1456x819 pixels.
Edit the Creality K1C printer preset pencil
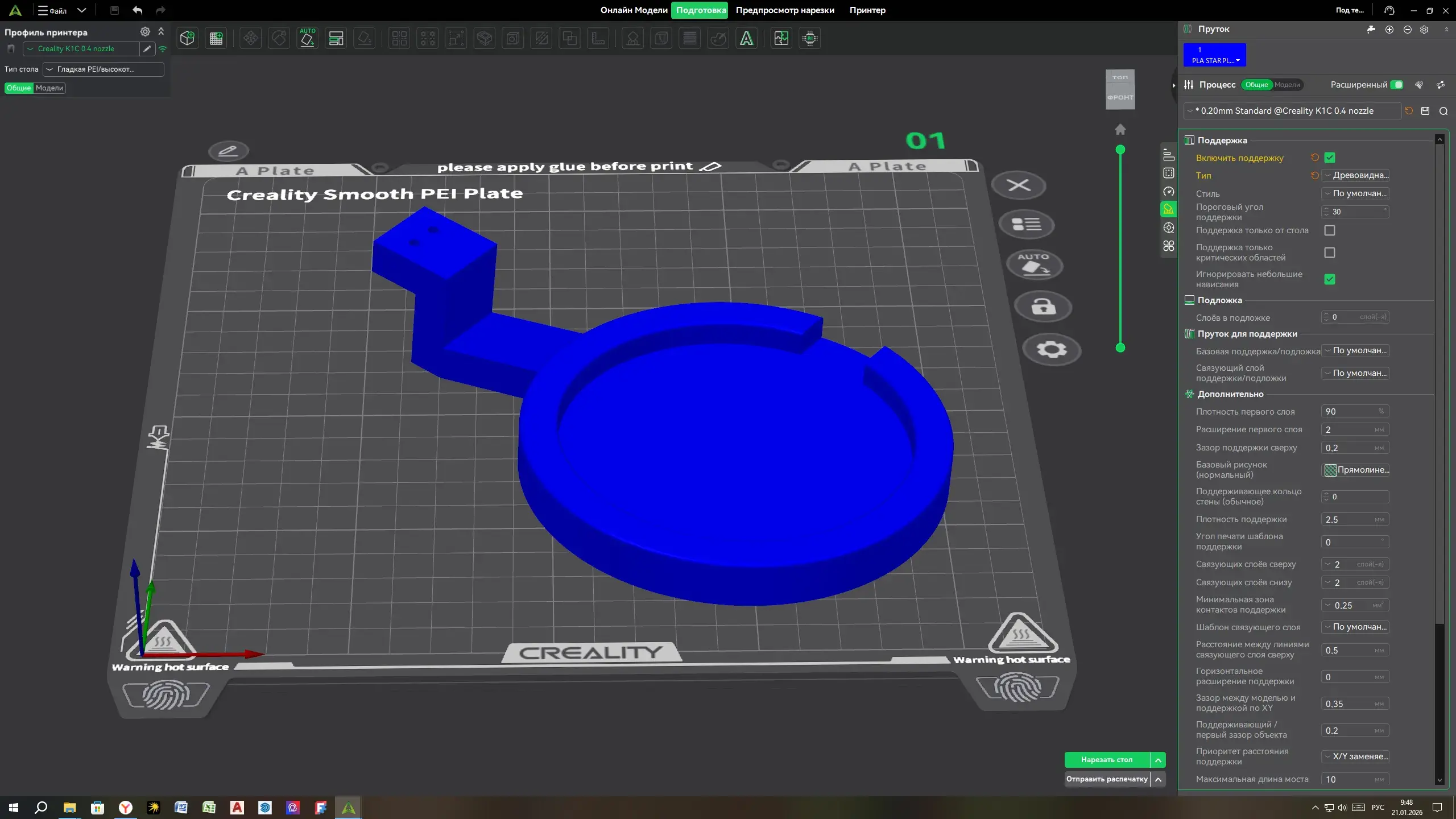click(147, 49)
